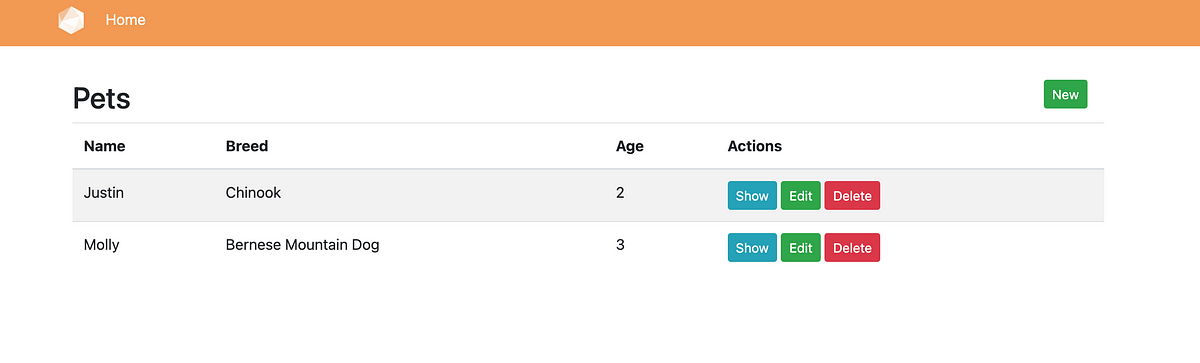Viewport: 1200px width, 363px height.
Task: Click Justin's age value 2
Action: [x=620, y=193]
